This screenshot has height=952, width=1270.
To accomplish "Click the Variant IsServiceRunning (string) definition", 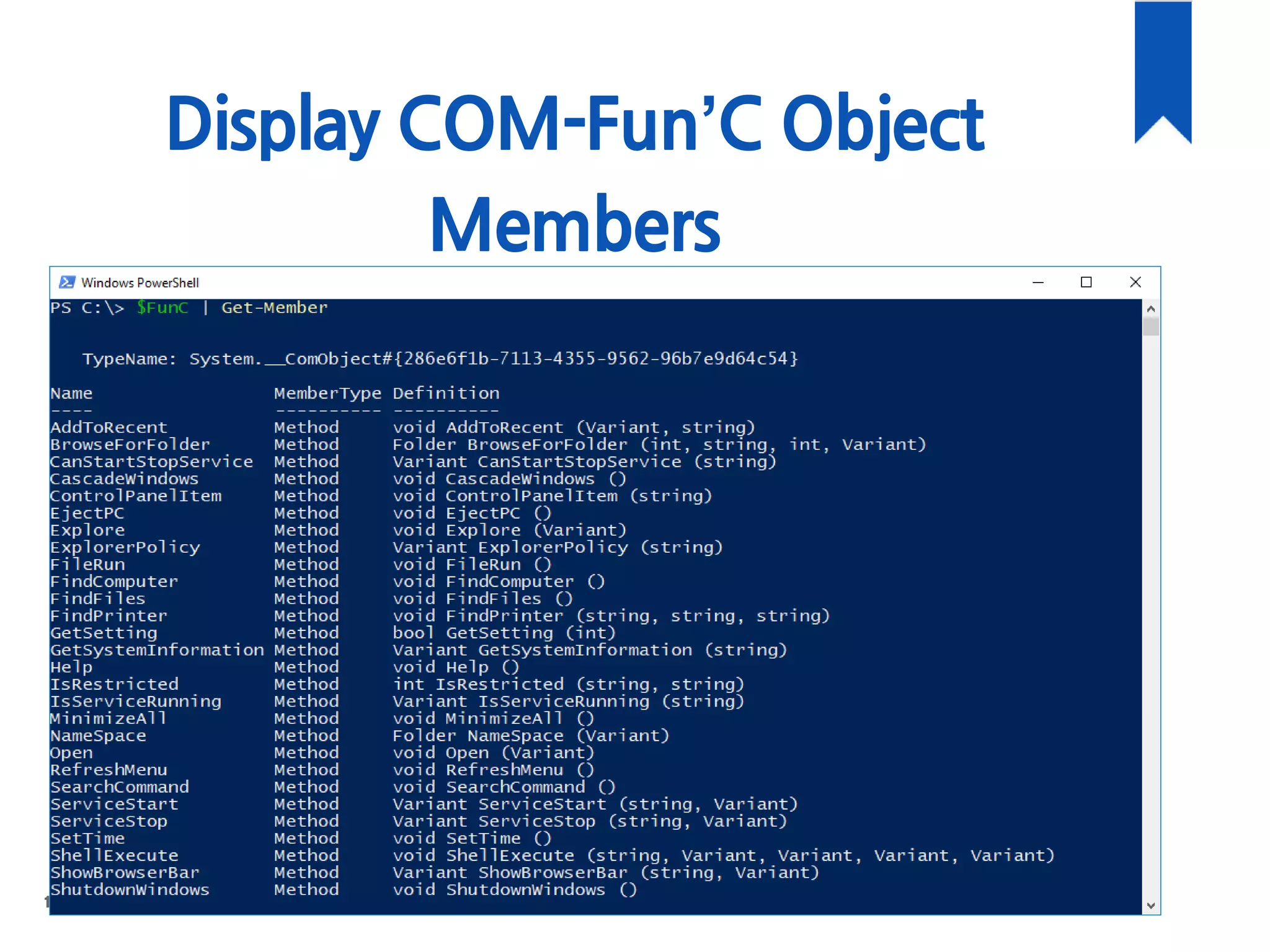I will pos(569,702).
